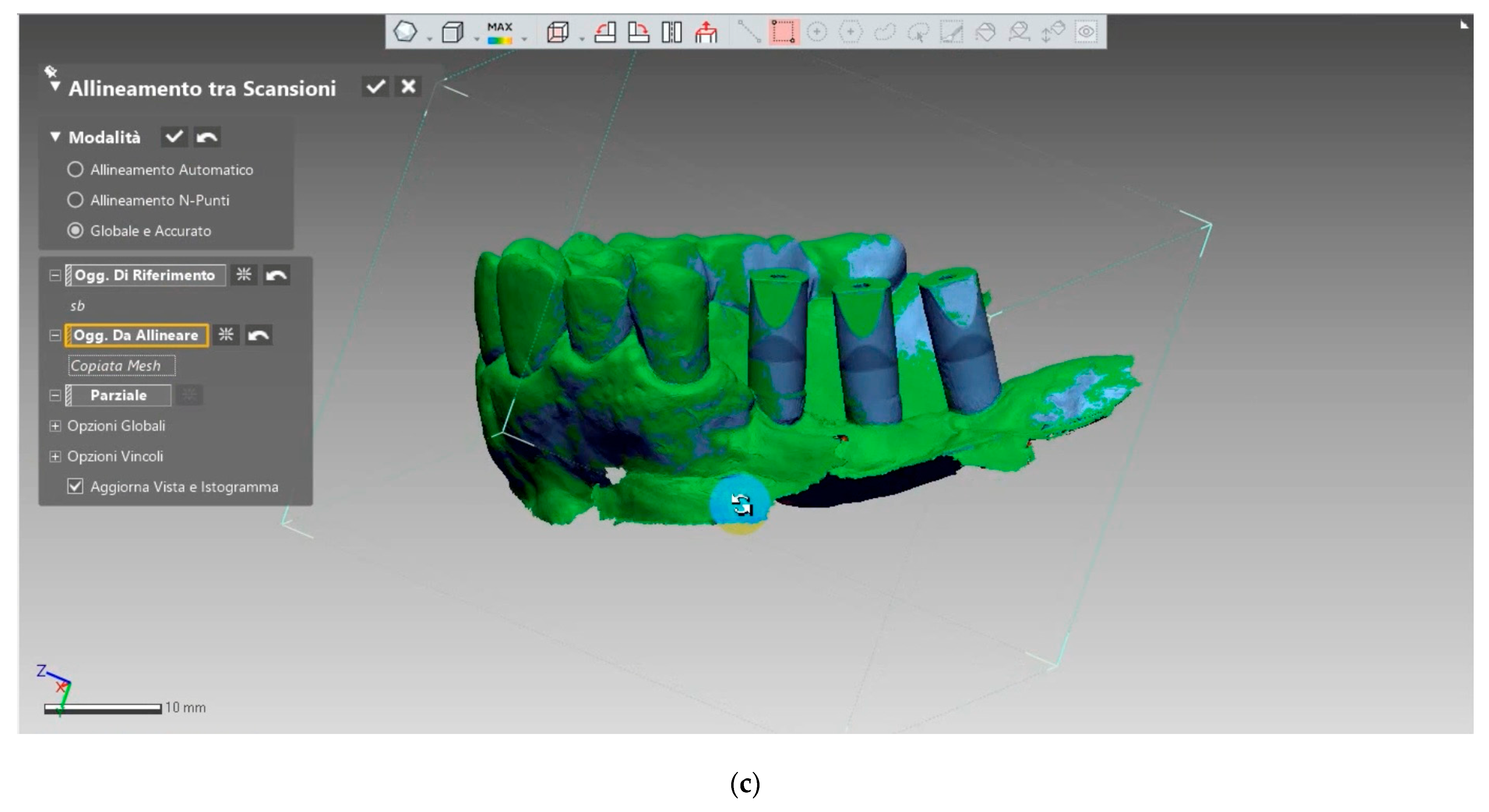
Task: Click the rotate view counterclockwise icon
Action: 604,32
